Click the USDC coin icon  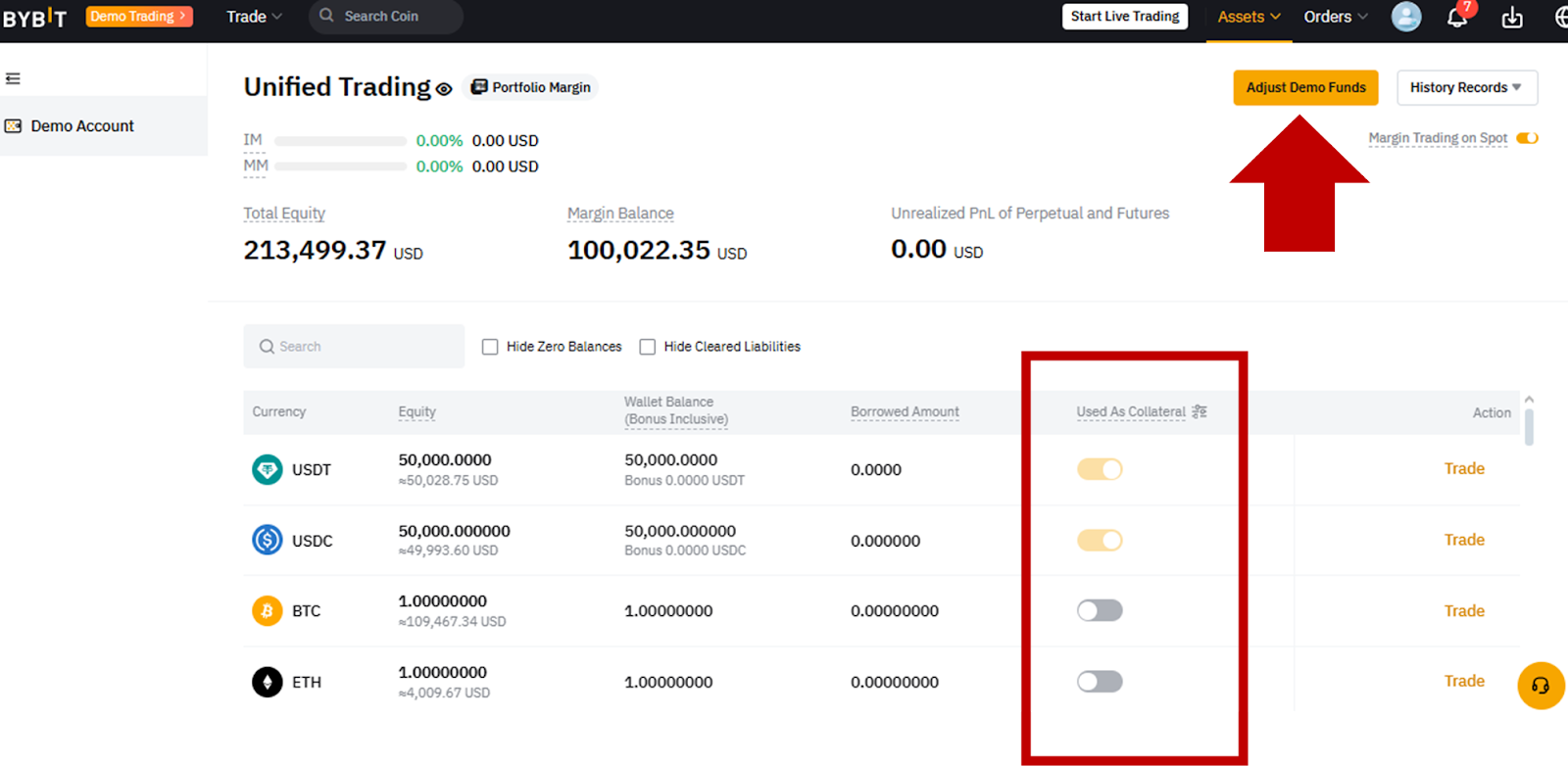click(268, 541)
